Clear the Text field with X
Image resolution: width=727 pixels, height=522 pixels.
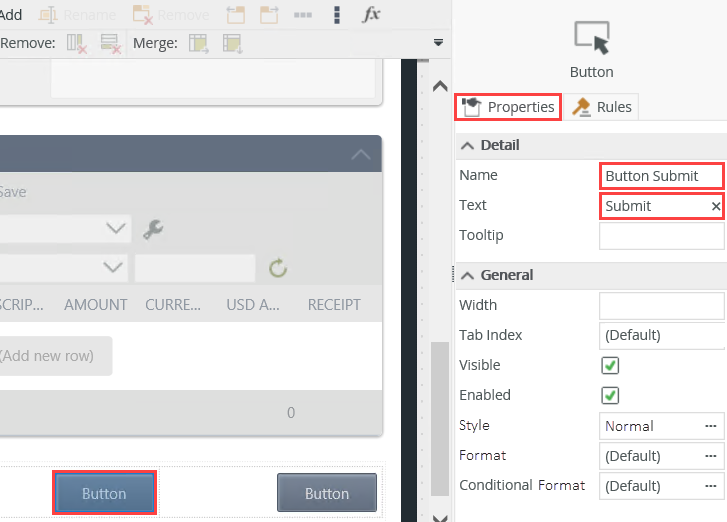tap(716, 206)
